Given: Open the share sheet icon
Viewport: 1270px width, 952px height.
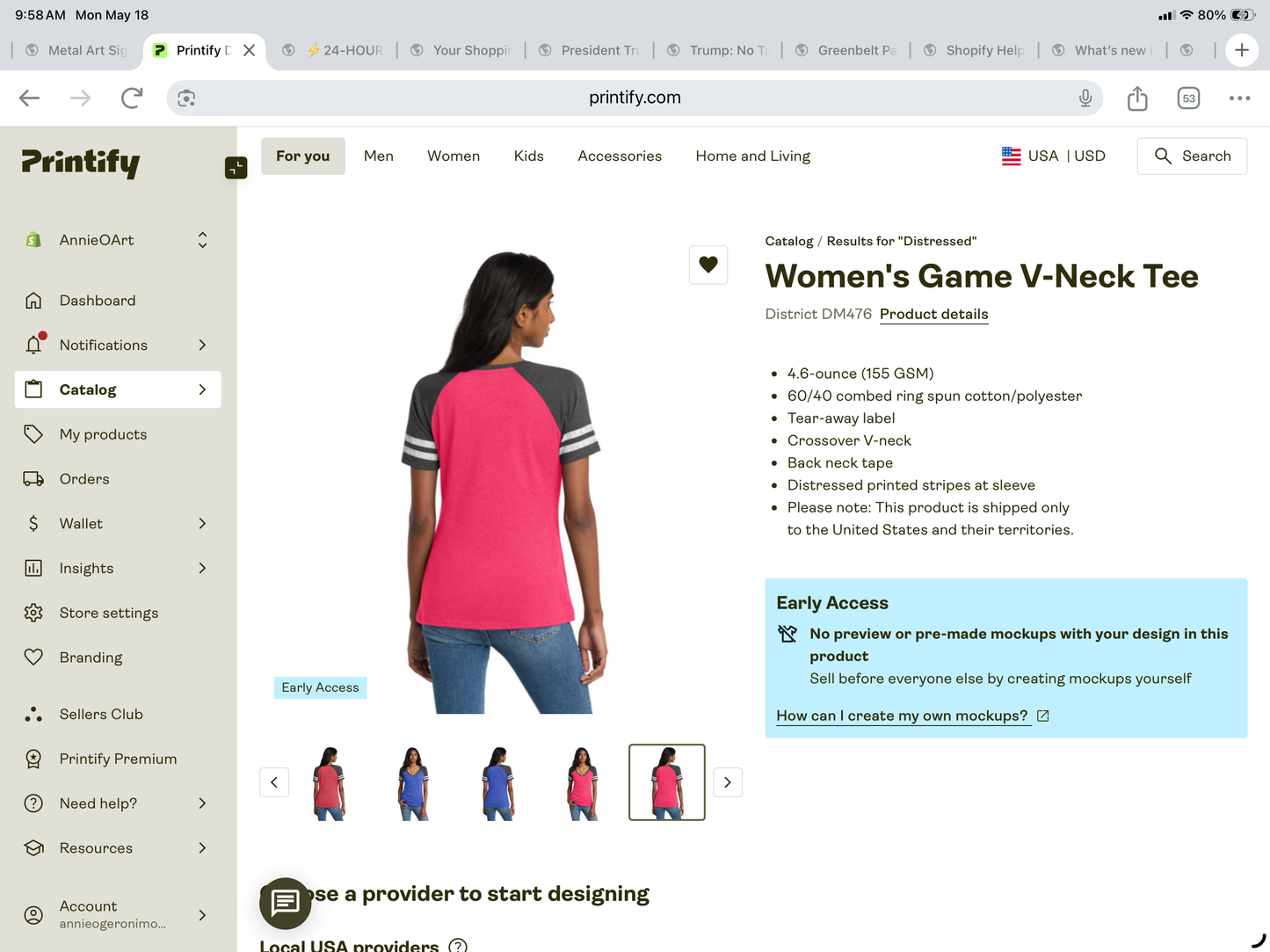Looking at the screenshot, I should click(1137, 98).
